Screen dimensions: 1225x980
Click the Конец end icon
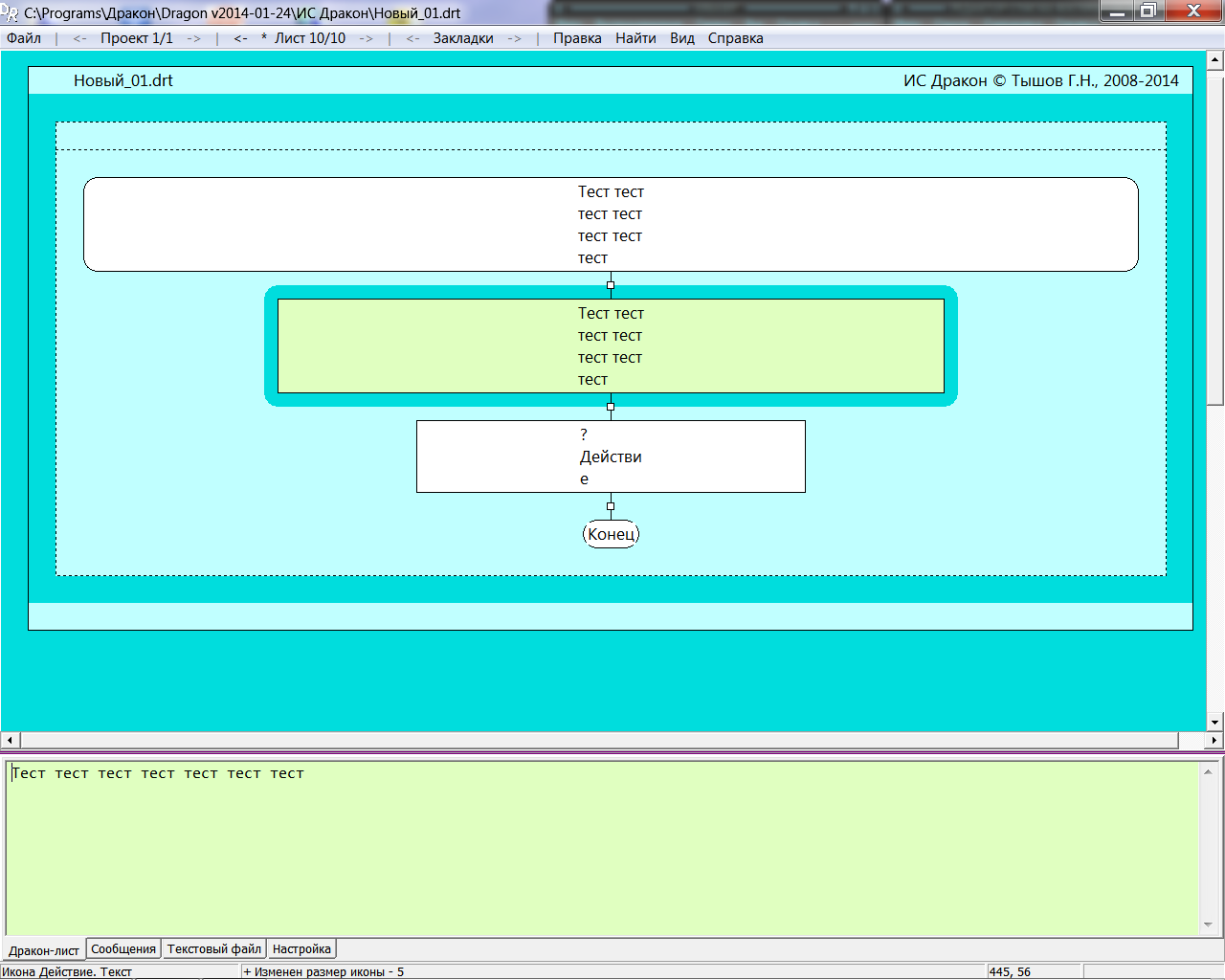click(611, 534)
